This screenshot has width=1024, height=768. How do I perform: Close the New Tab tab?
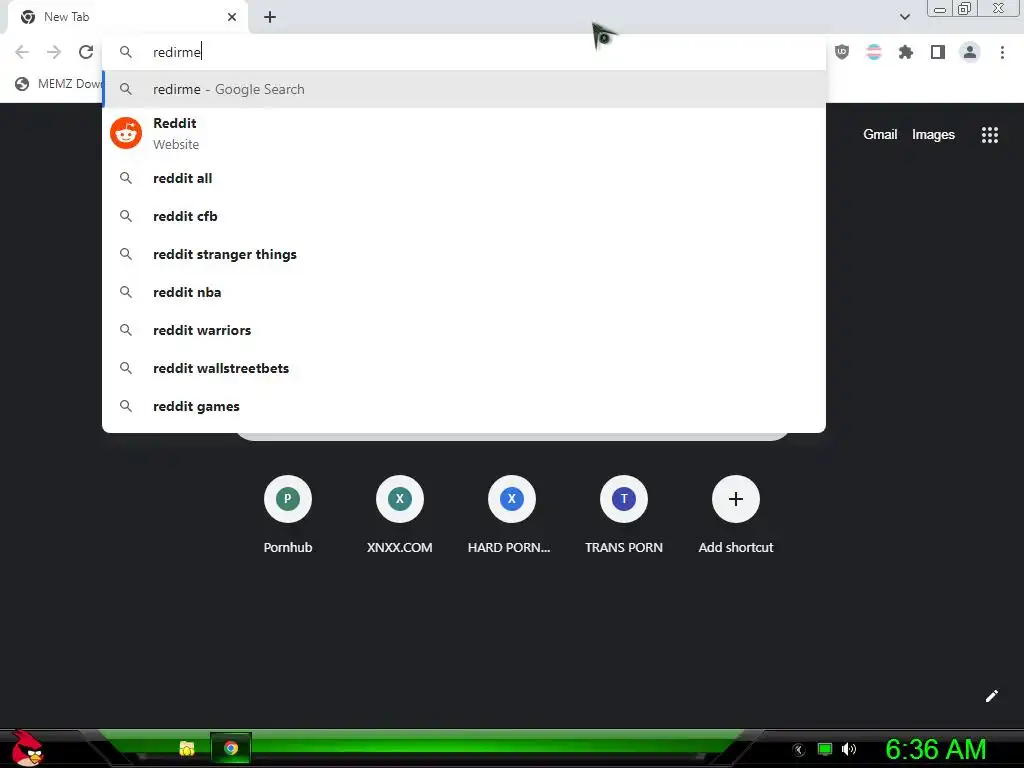(232, 17)
